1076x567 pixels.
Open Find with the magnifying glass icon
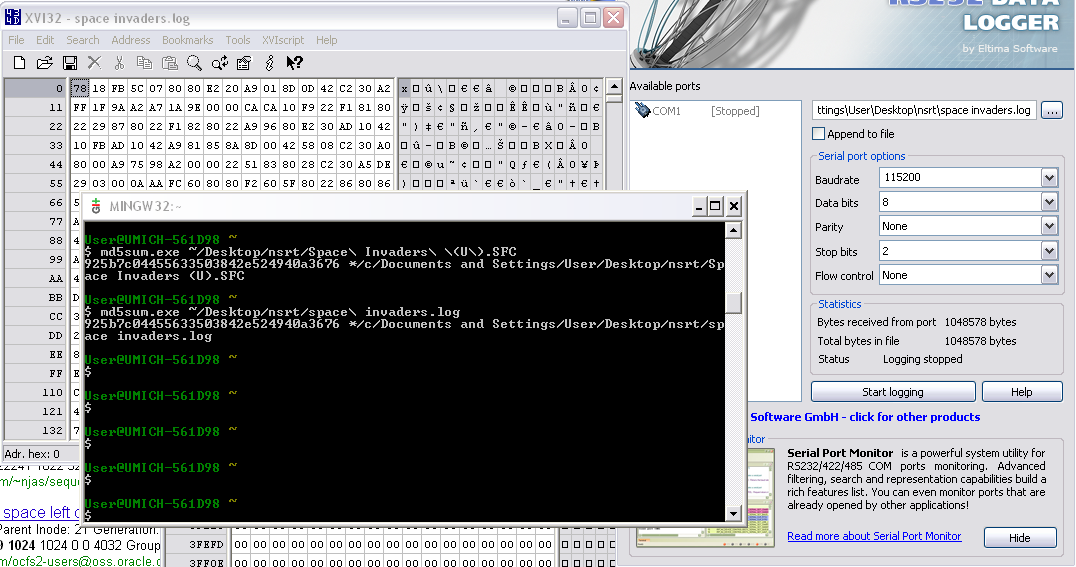[x=194, y=63]
